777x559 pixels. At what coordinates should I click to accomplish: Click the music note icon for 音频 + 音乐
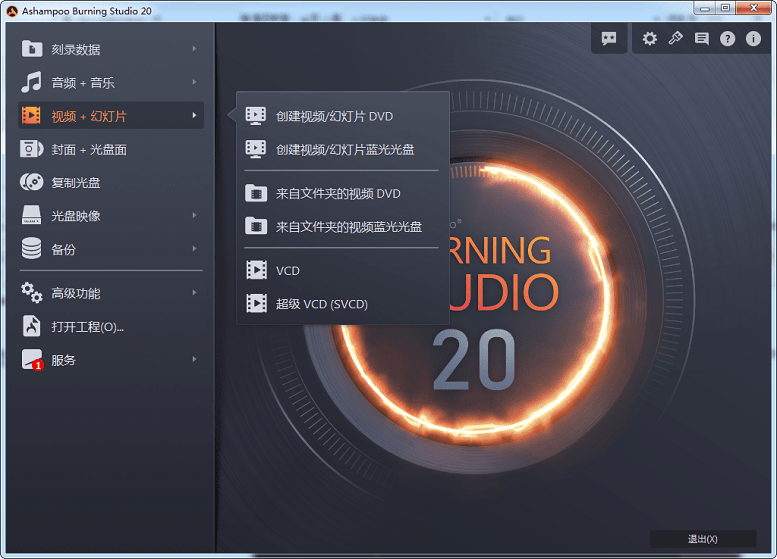(31, 82)
